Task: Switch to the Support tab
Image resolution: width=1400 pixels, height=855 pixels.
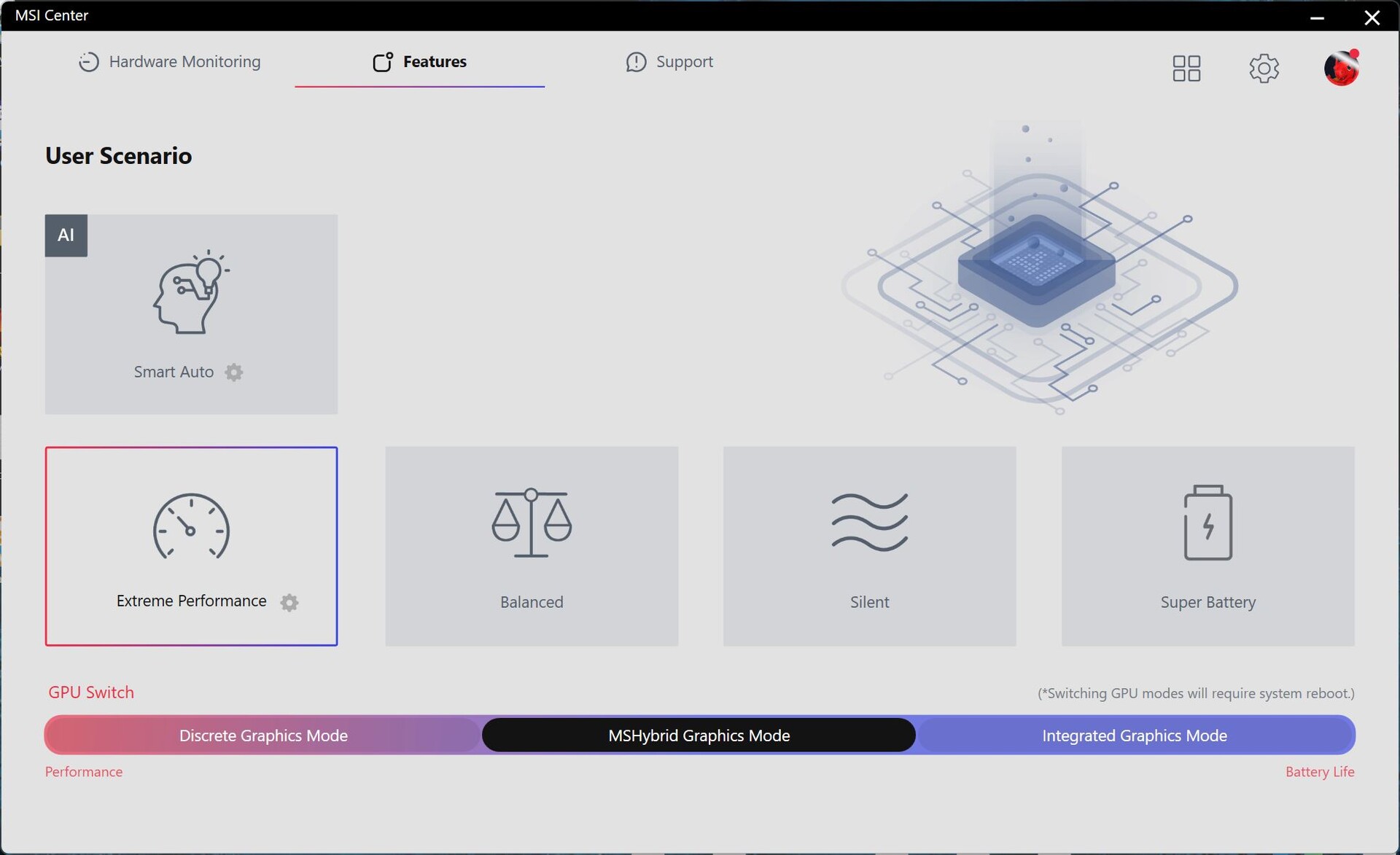Action: coord(669,62)
